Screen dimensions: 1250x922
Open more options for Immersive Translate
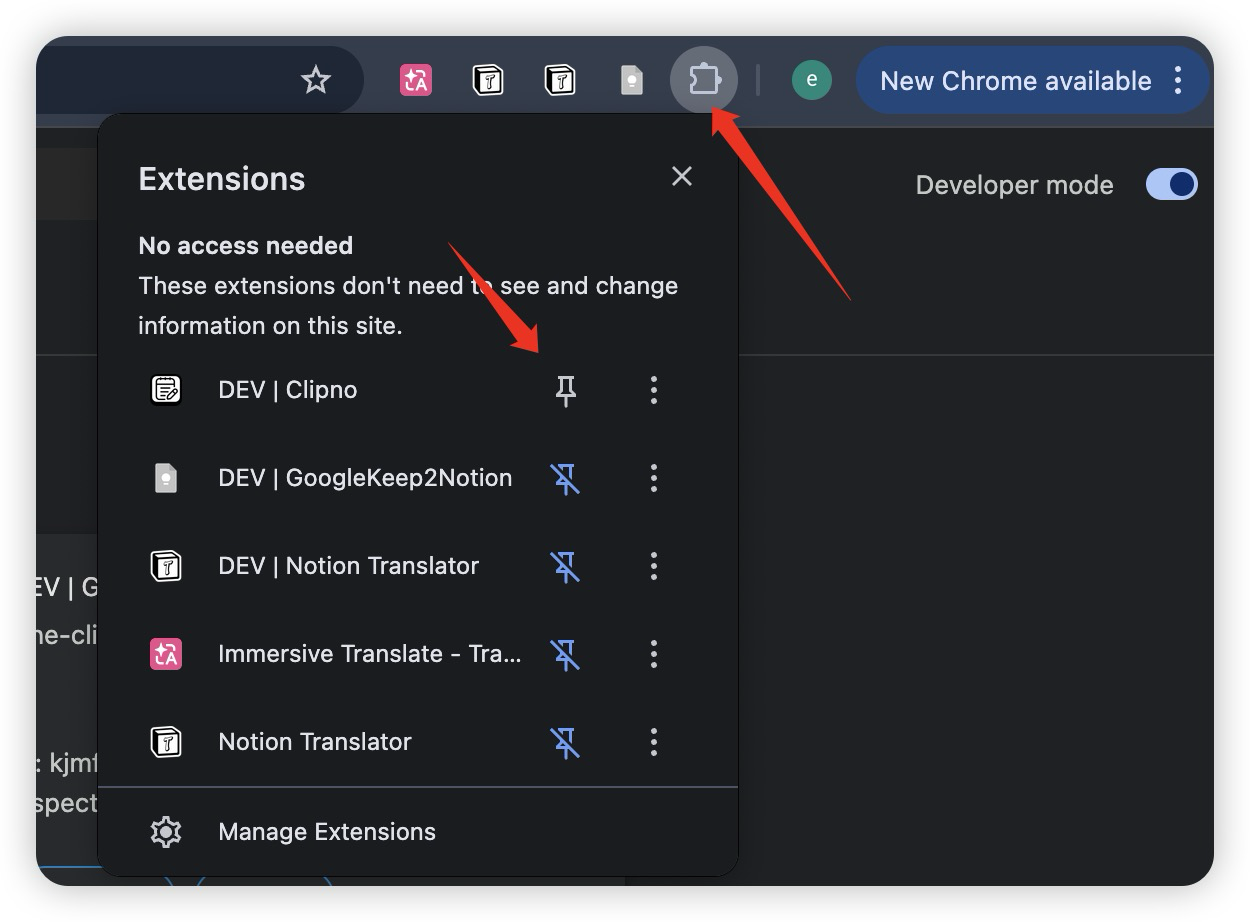coord(654,654)
